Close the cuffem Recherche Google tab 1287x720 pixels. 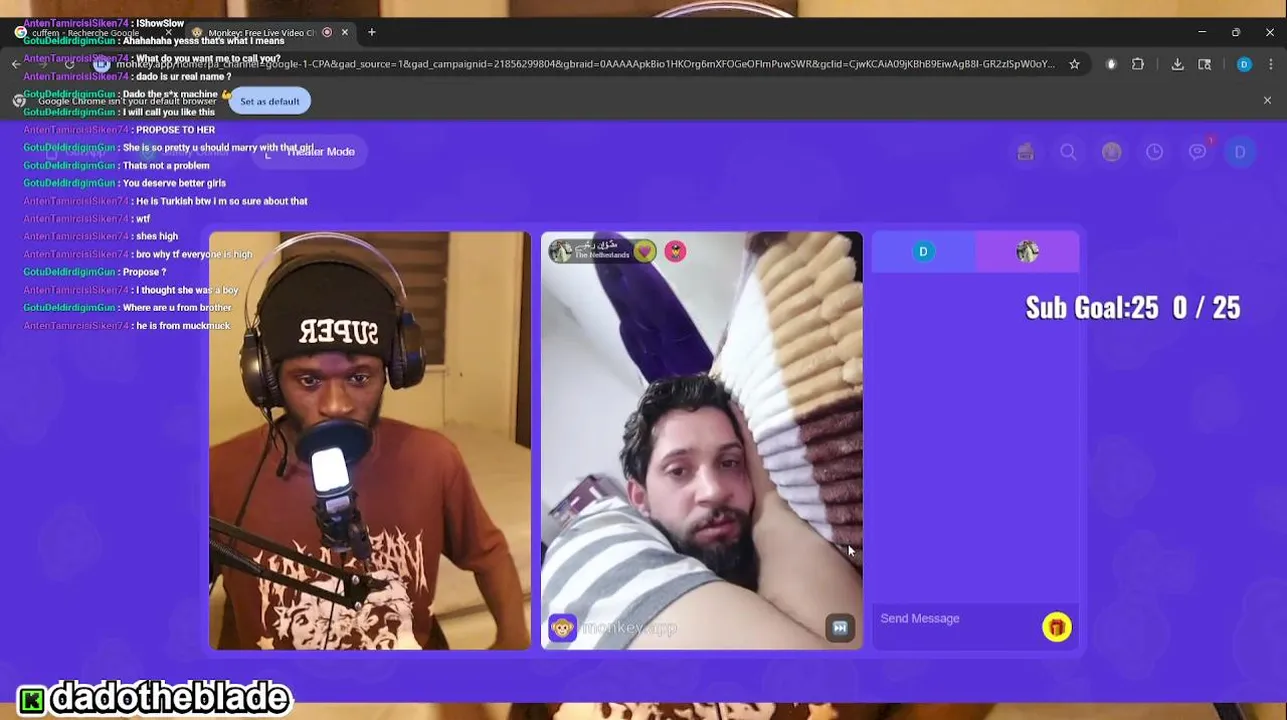pyautogui.click(x=168, y=33)
